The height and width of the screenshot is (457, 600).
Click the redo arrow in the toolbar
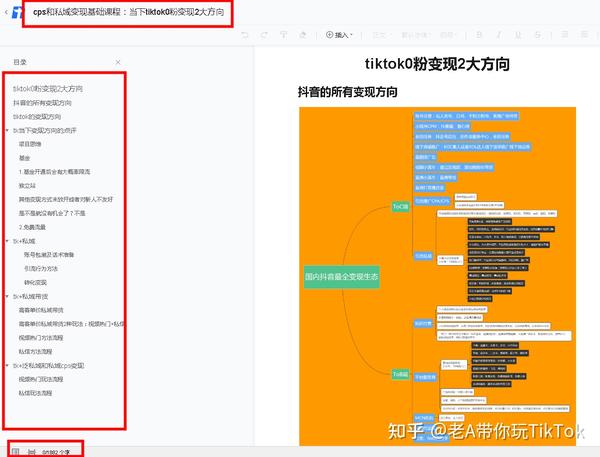tap(264, 35)
